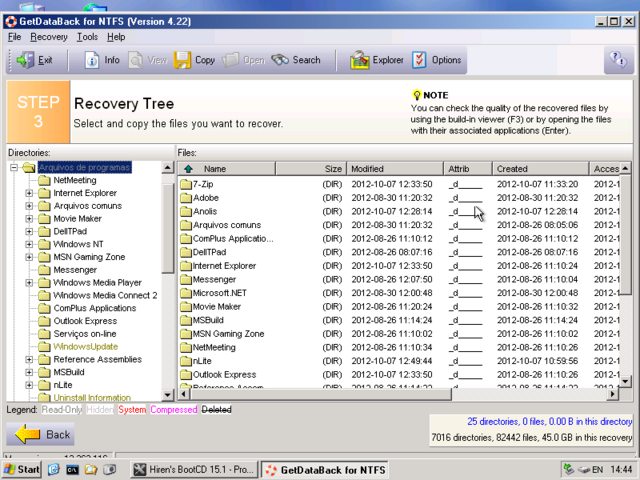The image size is (640, 480).
Task: Open Search with the binoculars icon
Action: click(296, 60)
